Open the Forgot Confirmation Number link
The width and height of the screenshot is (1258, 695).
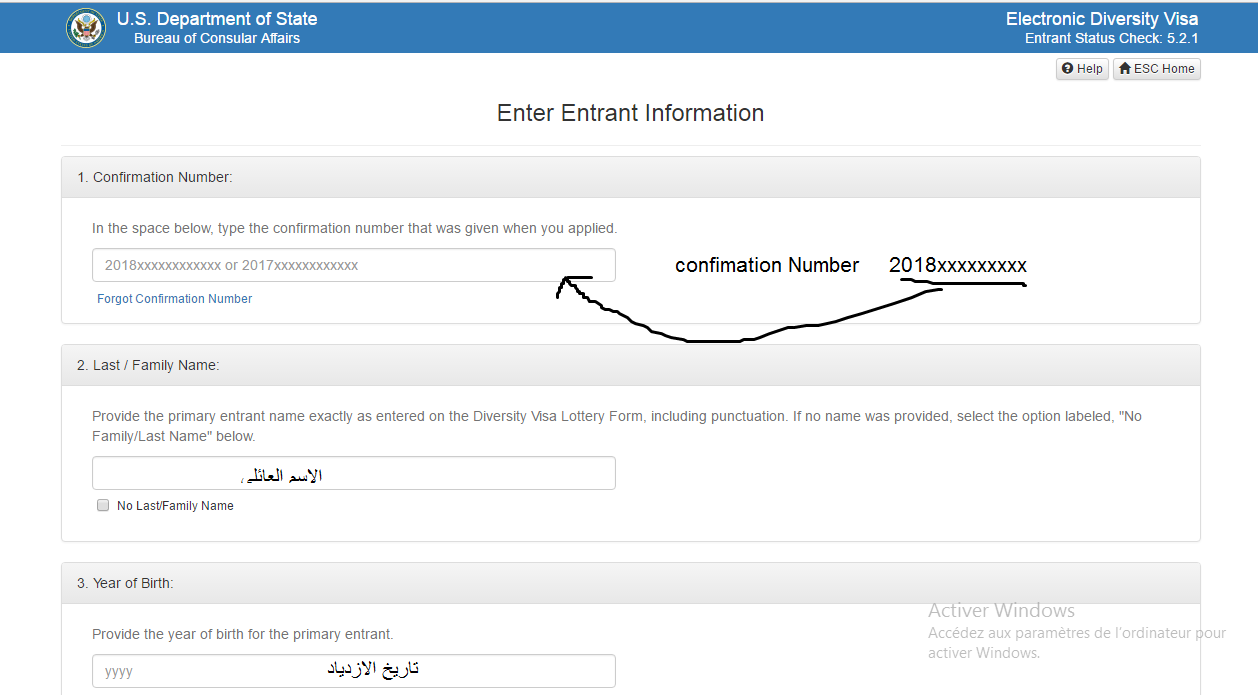coord(175,299)
